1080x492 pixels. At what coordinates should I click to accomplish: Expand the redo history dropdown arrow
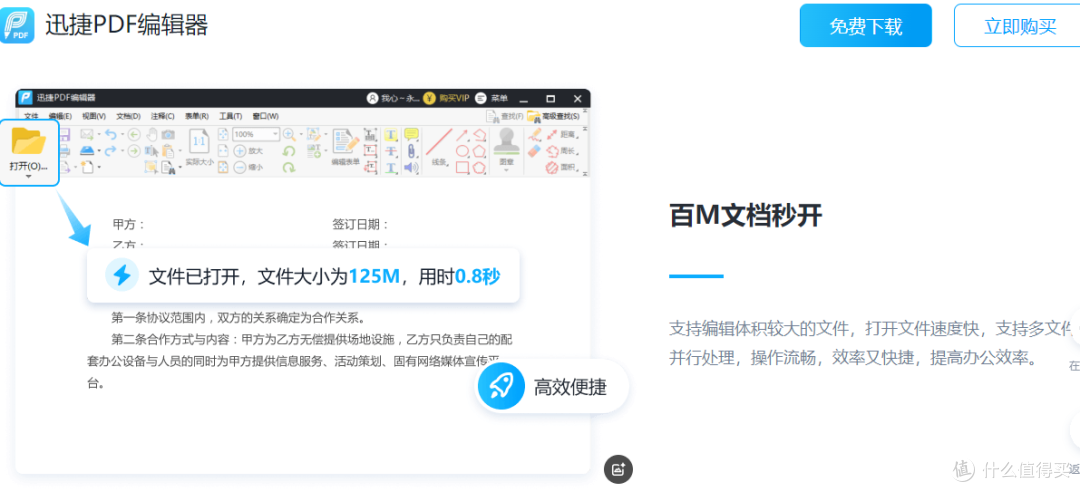point(123,150)
